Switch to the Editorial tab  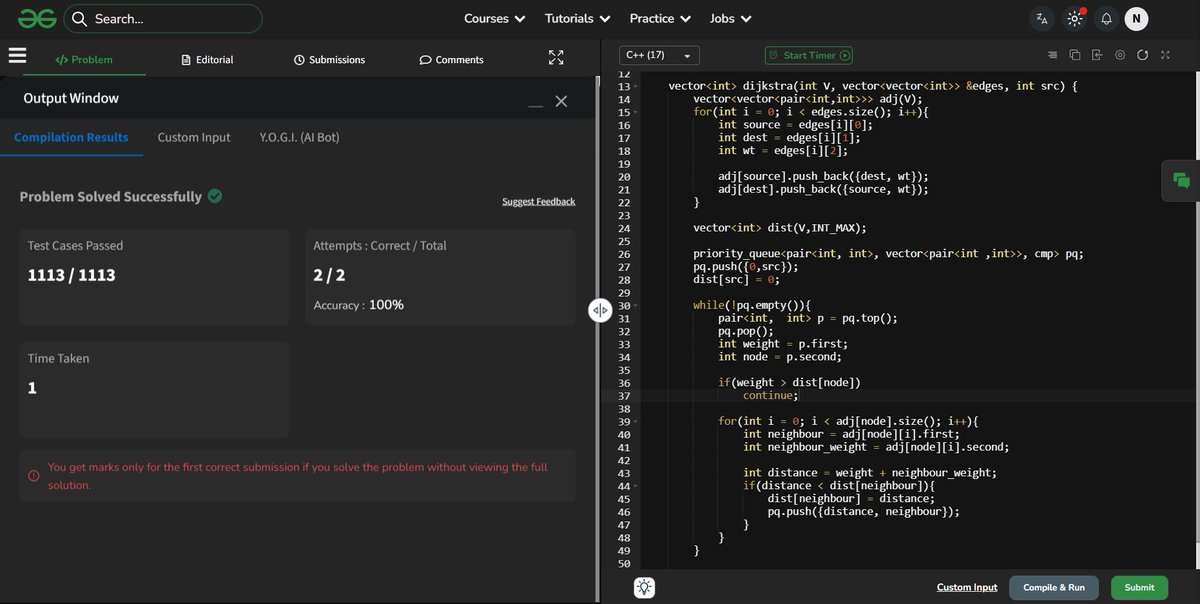(x=208, y=60)
